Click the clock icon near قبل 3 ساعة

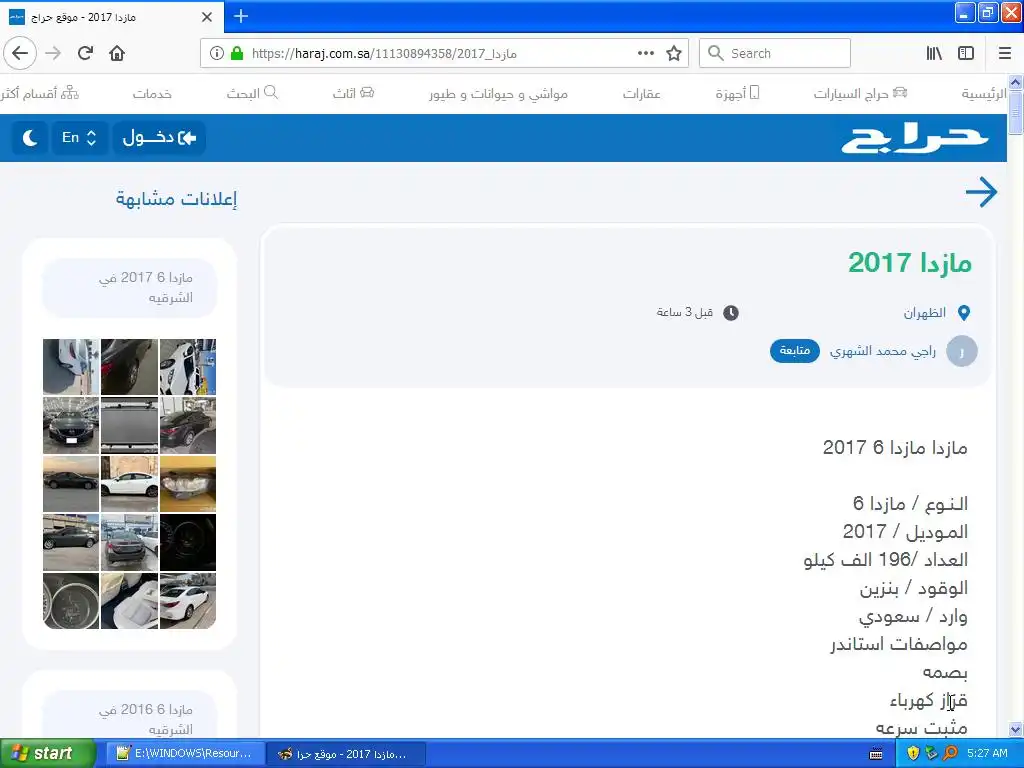(x=731, y=313)
